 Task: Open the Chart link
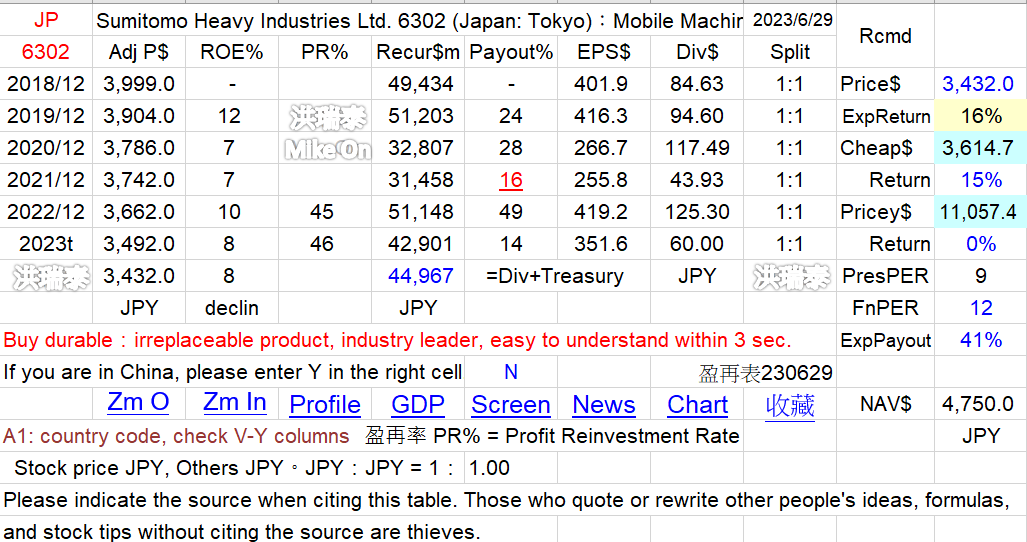(x=698, y=405)
